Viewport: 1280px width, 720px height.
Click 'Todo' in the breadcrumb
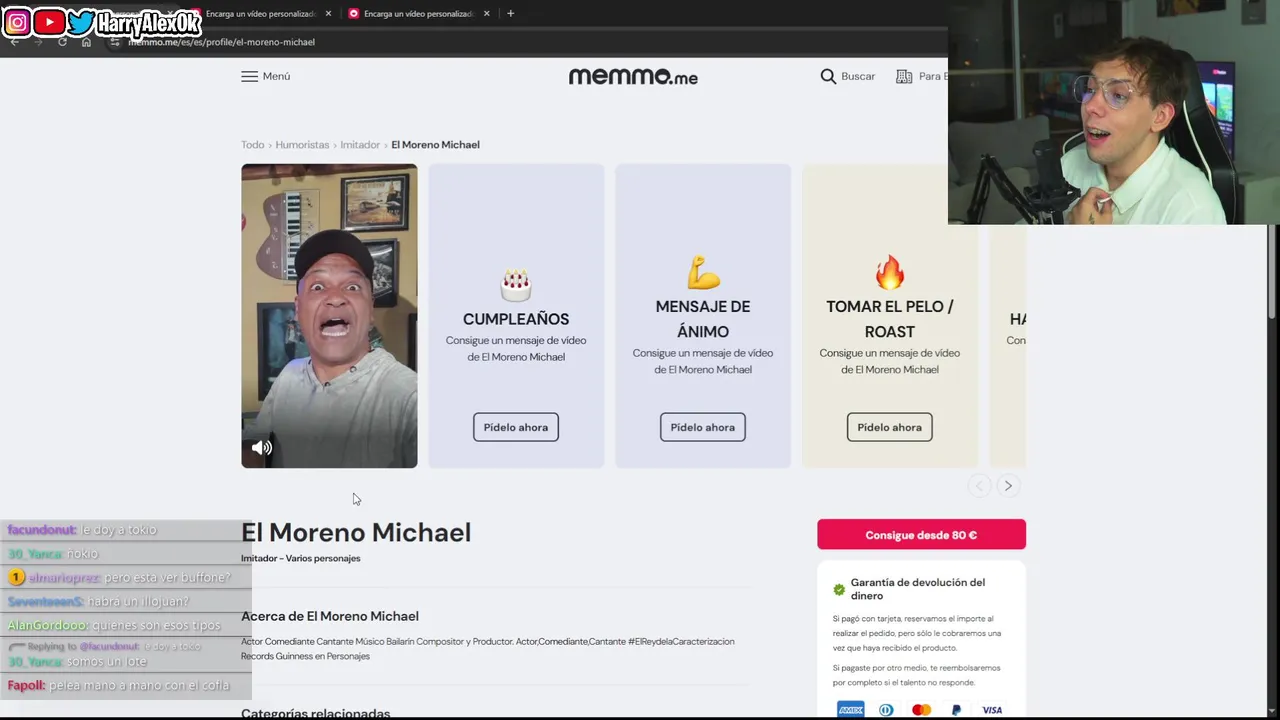[252, 145]
